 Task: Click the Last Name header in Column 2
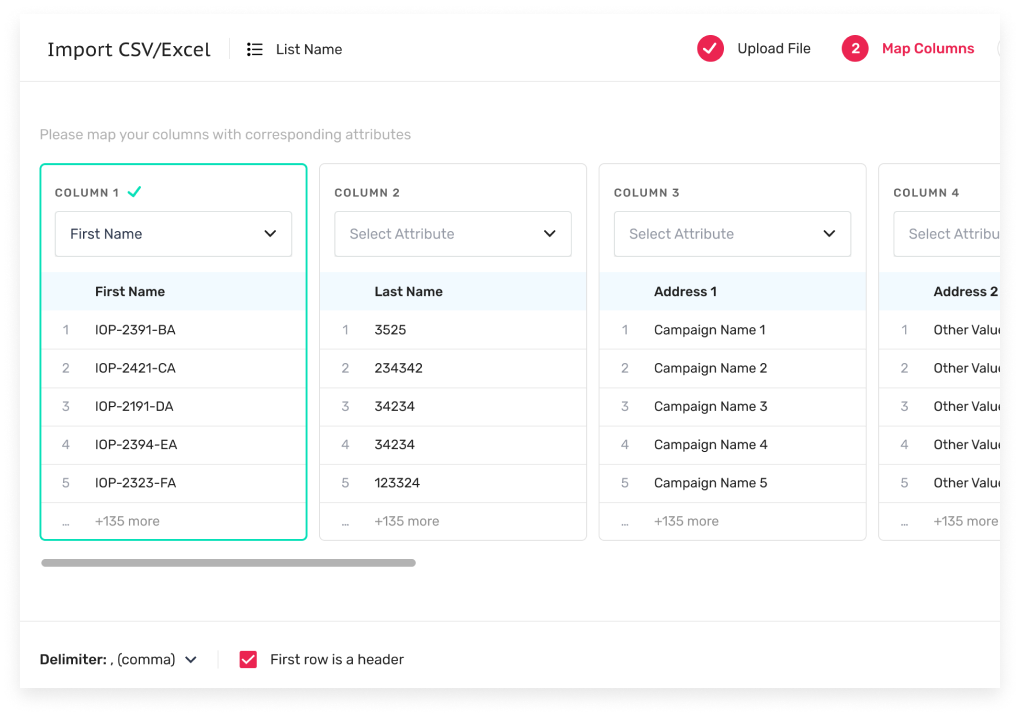point(409,291)
